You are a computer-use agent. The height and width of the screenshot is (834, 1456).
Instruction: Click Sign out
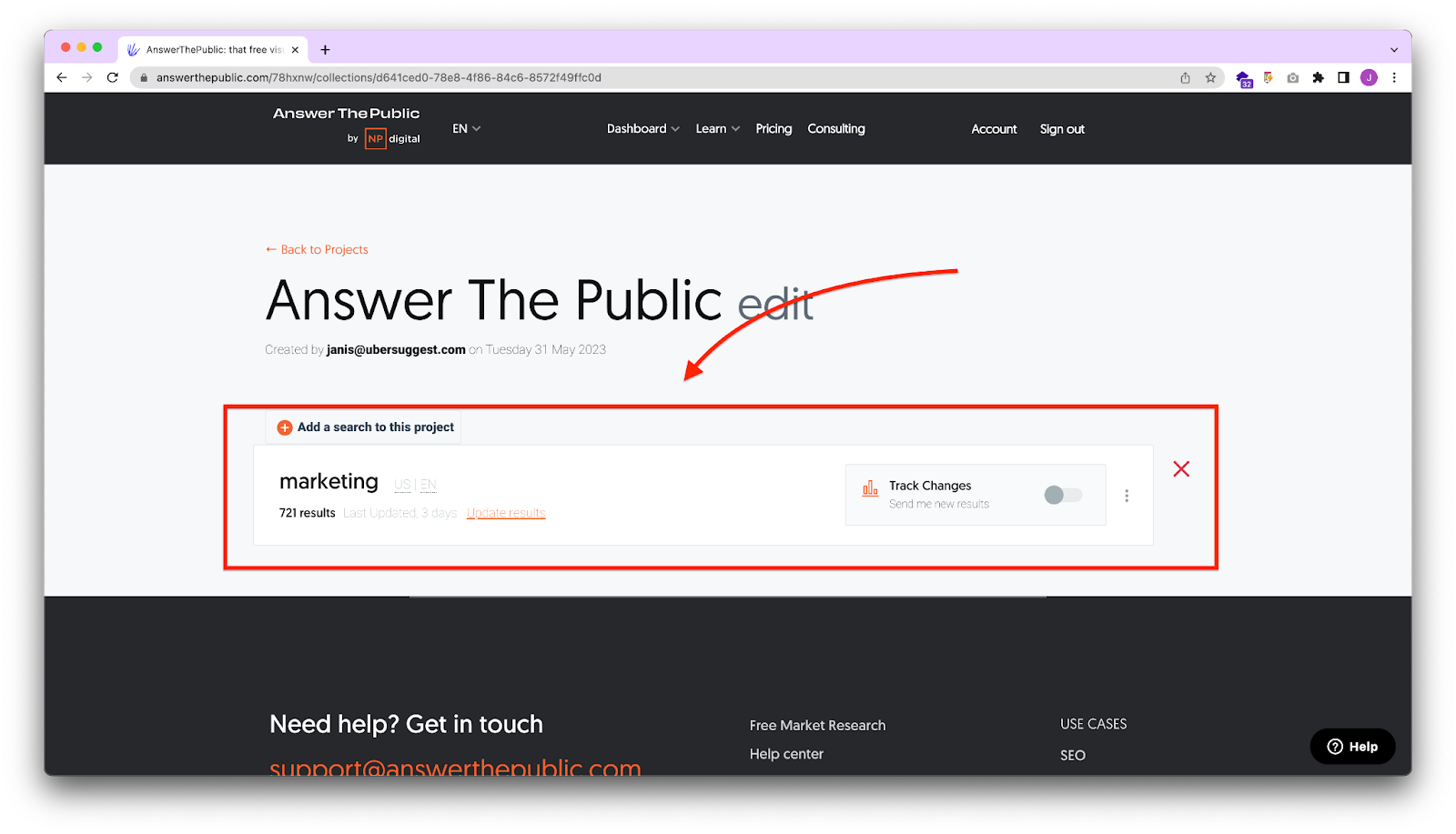1062,129
